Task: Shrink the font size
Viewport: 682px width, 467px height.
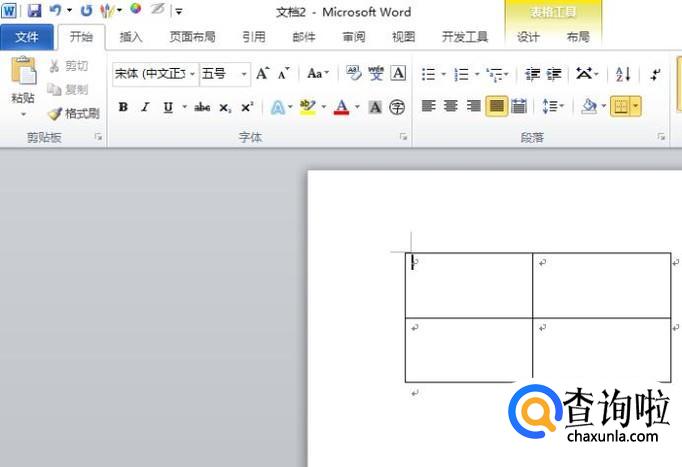Action: (x=284, y=73)
